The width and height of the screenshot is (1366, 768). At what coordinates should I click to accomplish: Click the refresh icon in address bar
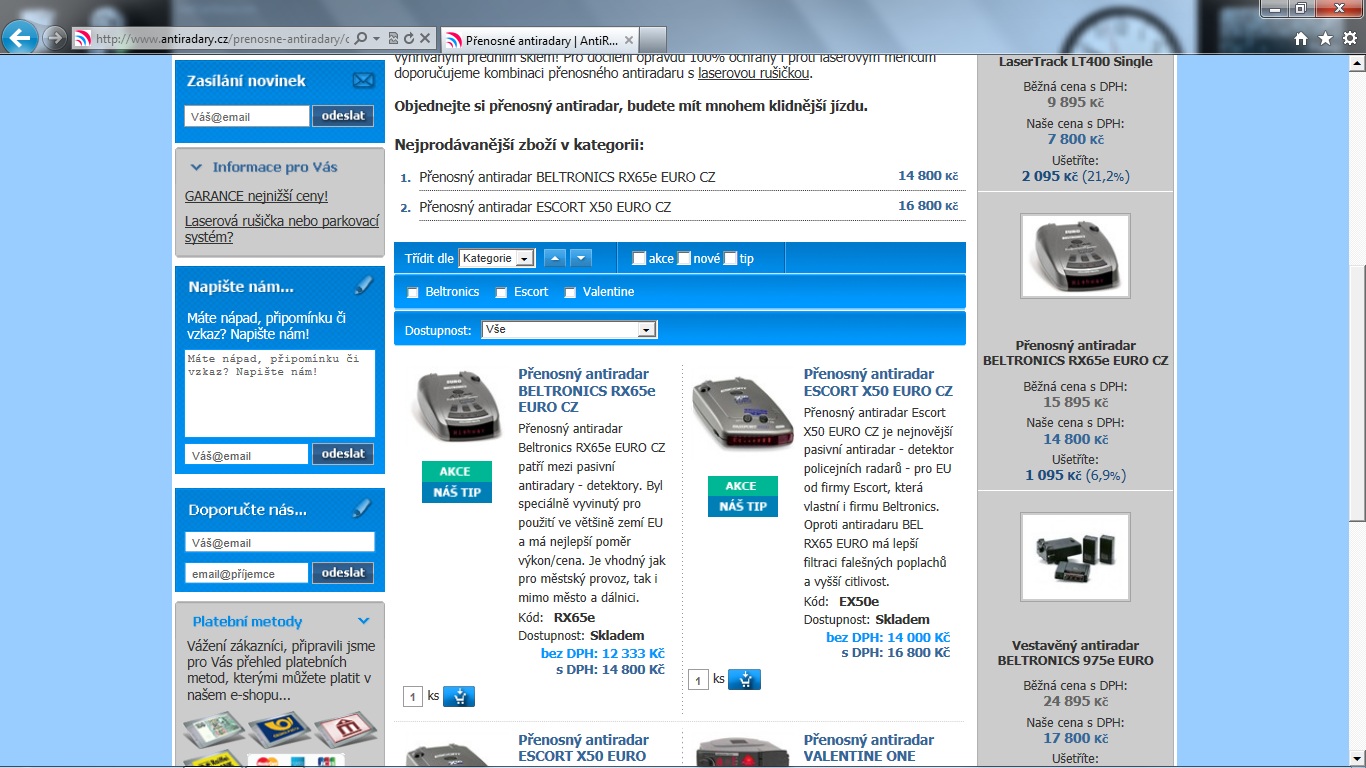click(409, 39)
